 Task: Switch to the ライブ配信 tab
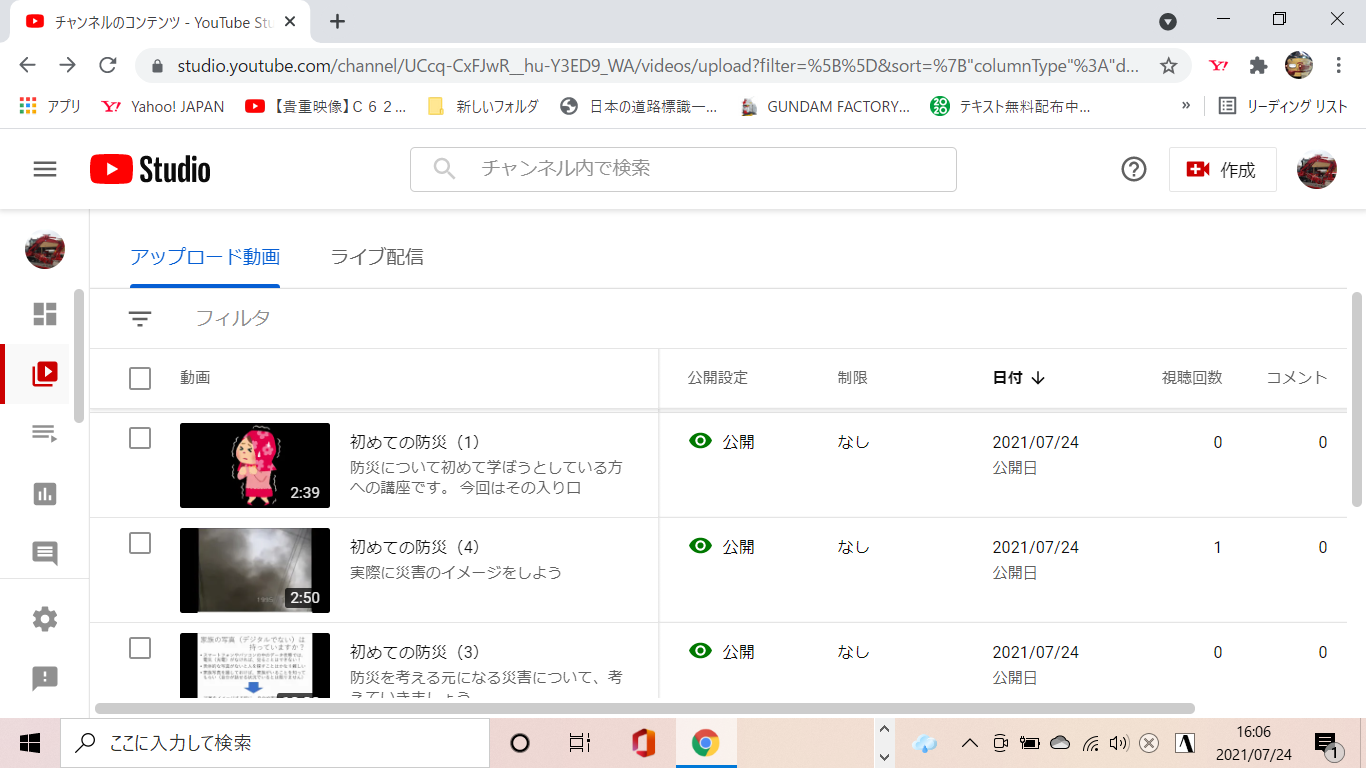tap(377, 257)
